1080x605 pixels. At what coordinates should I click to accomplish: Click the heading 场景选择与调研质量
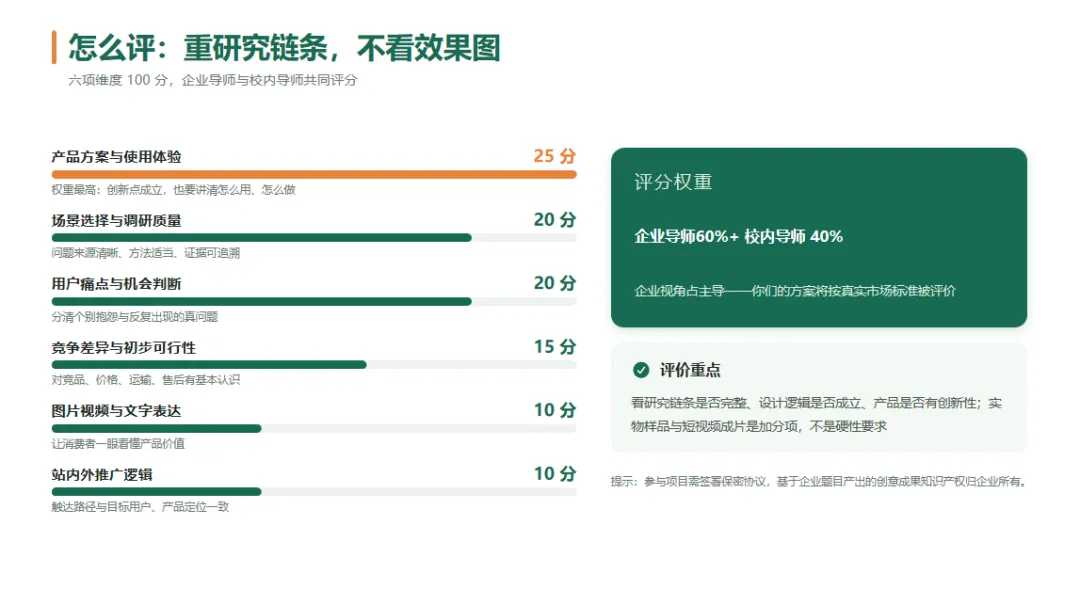coord(116,221)
